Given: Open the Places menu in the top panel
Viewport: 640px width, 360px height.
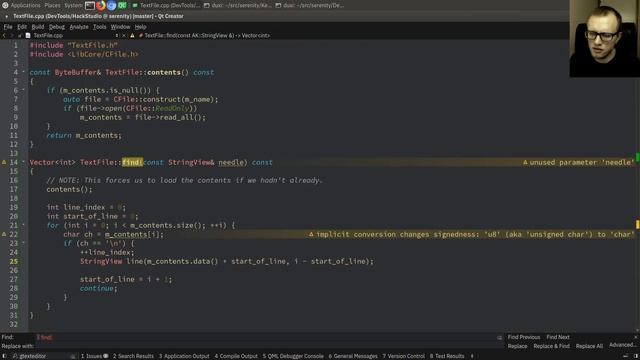Looking at the screenshot, I should [x=52, y=5].
